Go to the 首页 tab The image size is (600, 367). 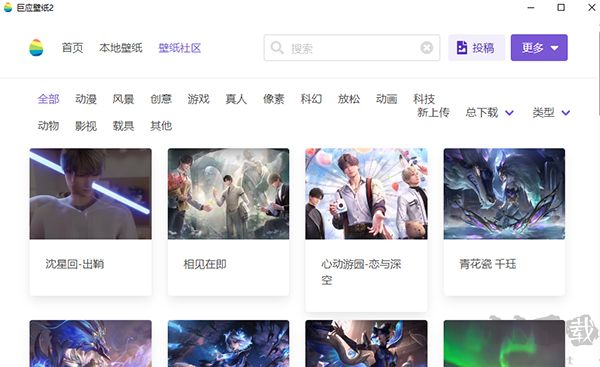pyautogui.click(x=72, y=48)
